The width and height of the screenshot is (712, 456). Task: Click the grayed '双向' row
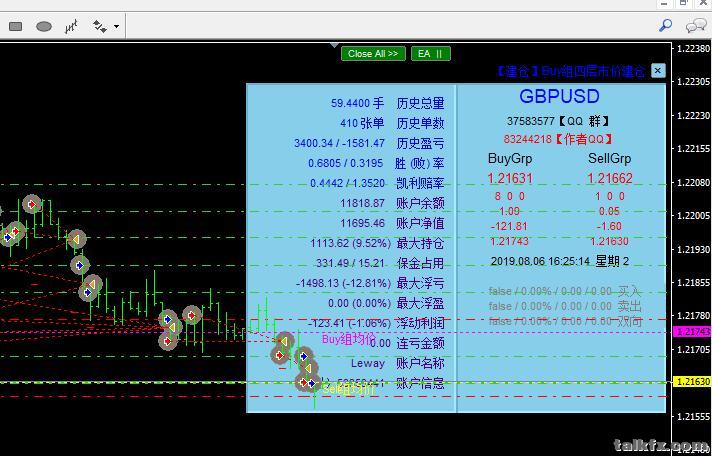[x=565, y=321]
